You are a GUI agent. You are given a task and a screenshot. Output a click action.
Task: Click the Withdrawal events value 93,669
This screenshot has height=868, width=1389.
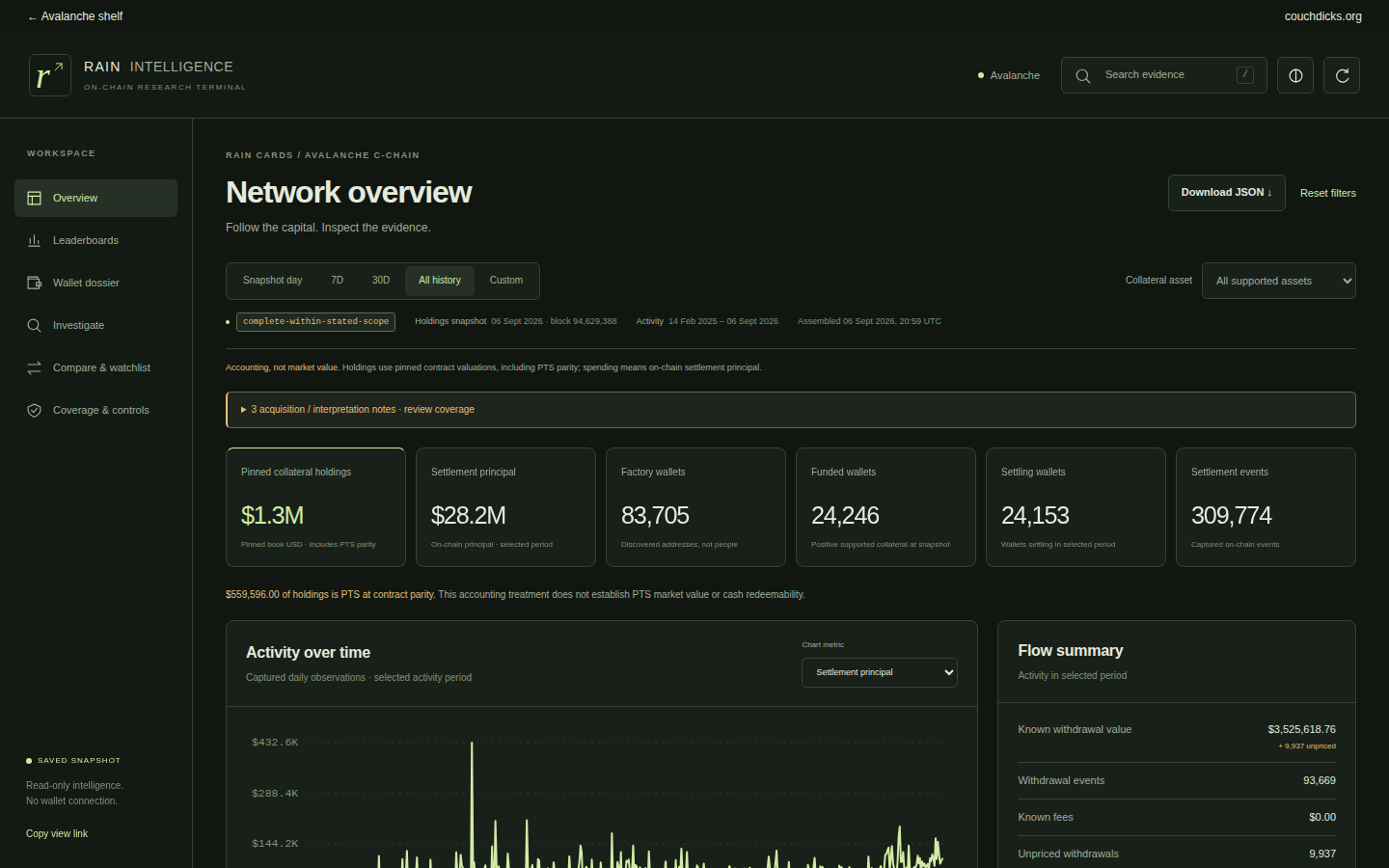(1319, 780)
